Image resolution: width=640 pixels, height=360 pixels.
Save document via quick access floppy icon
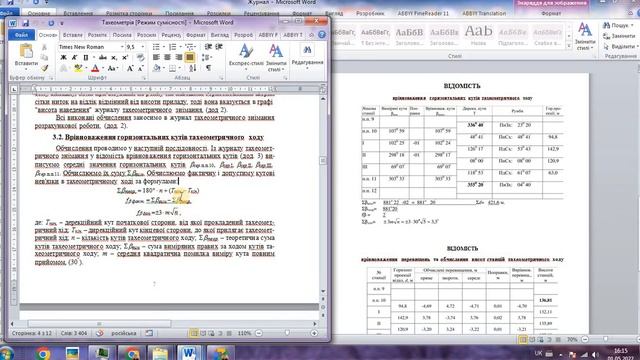click(25, 23)
